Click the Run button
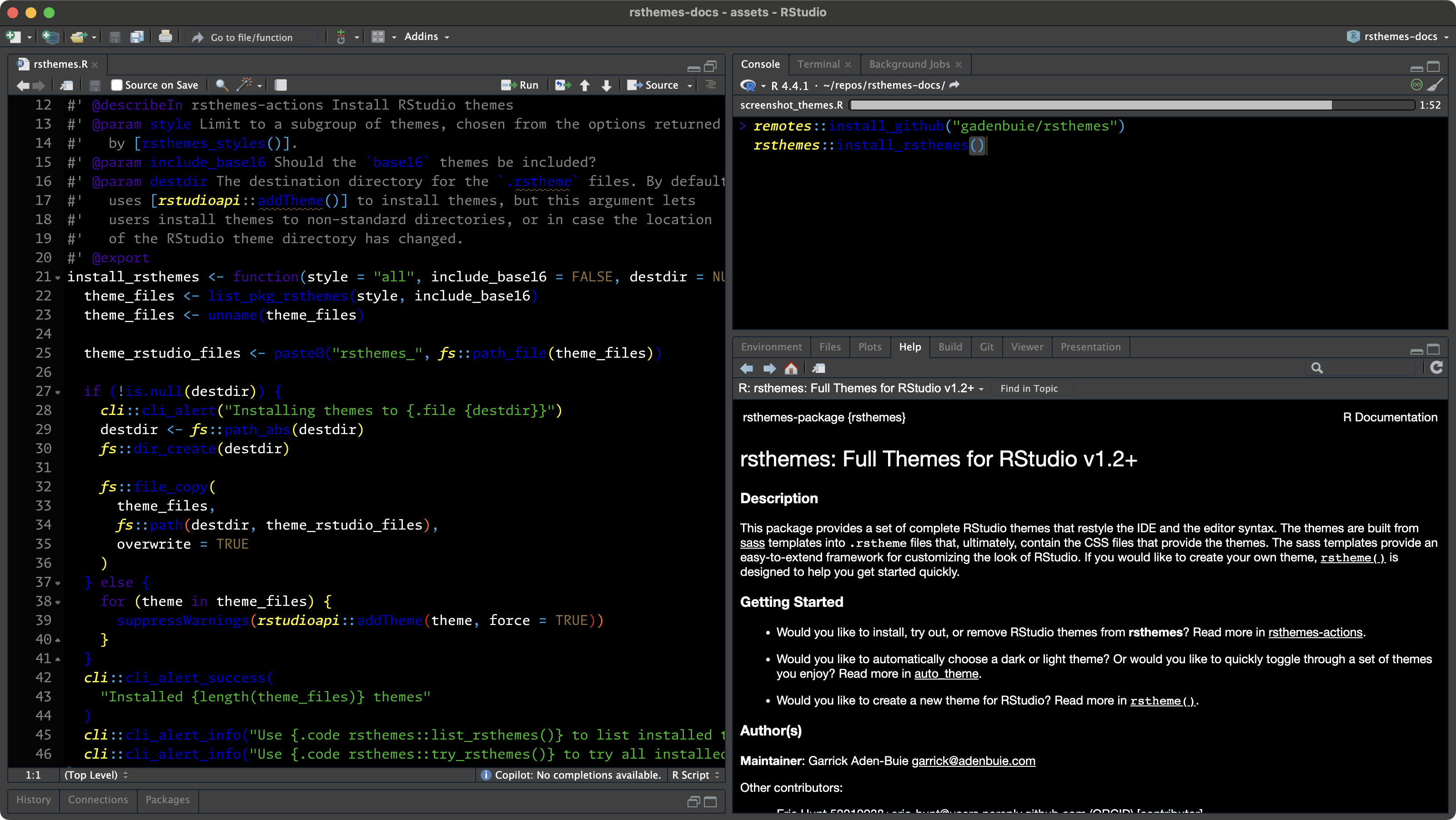The image size is (1456, 820). click(520, 85)
